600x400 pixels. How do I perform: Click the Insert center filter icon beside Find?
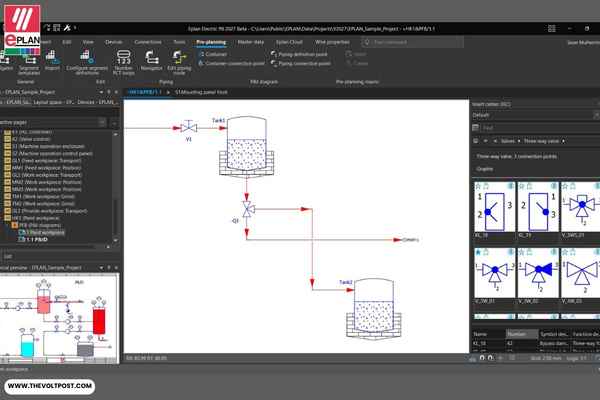[x=476, y=128]
